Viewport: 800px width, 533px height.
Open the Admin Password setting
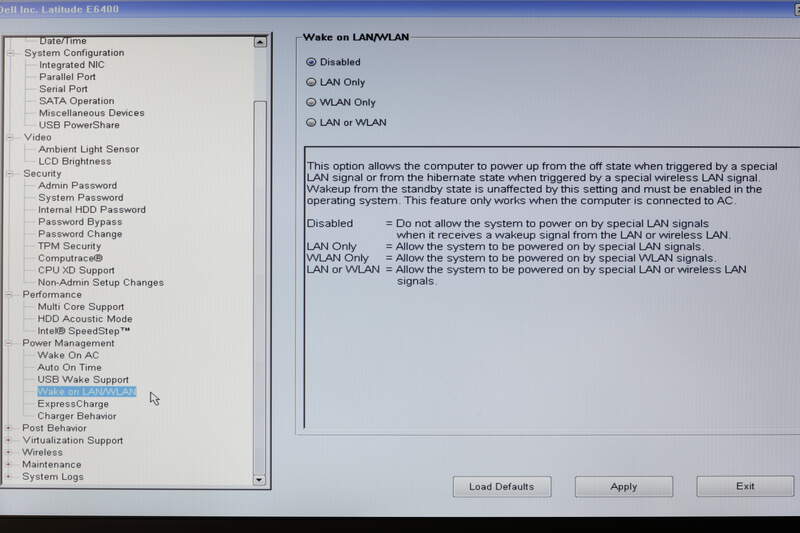coord(78,186)
